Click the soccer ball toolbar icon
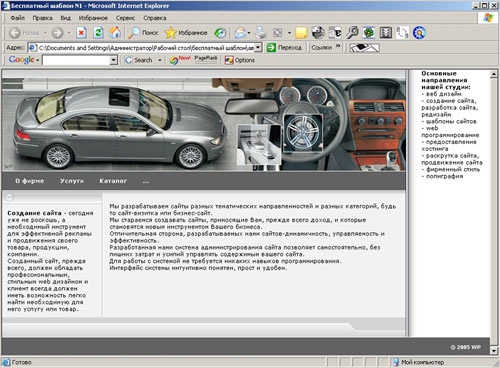The image size is (500, 368). [318, 33]
